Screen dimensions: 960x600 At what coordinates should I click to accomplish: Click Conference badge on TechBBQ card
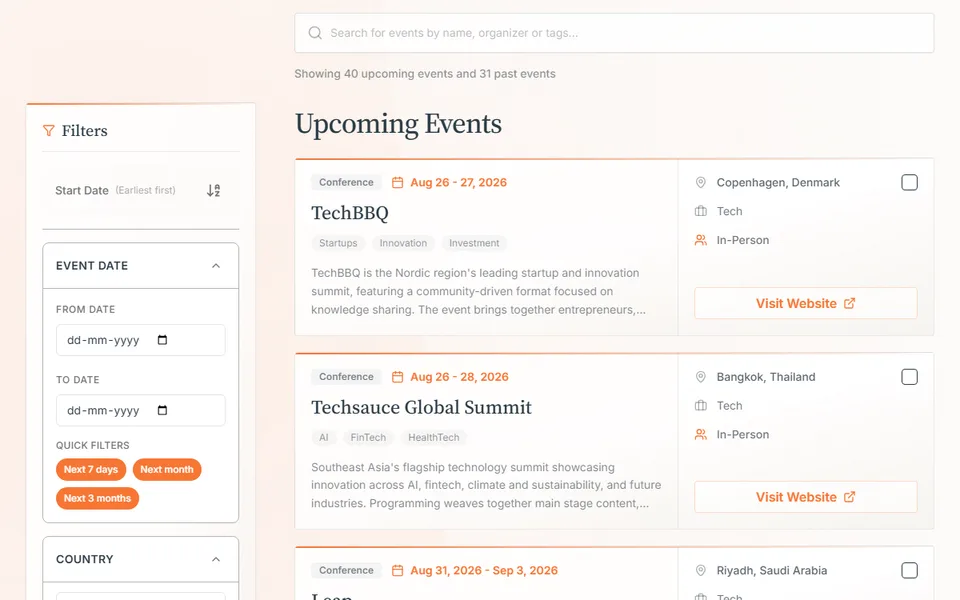pos(346,182)
